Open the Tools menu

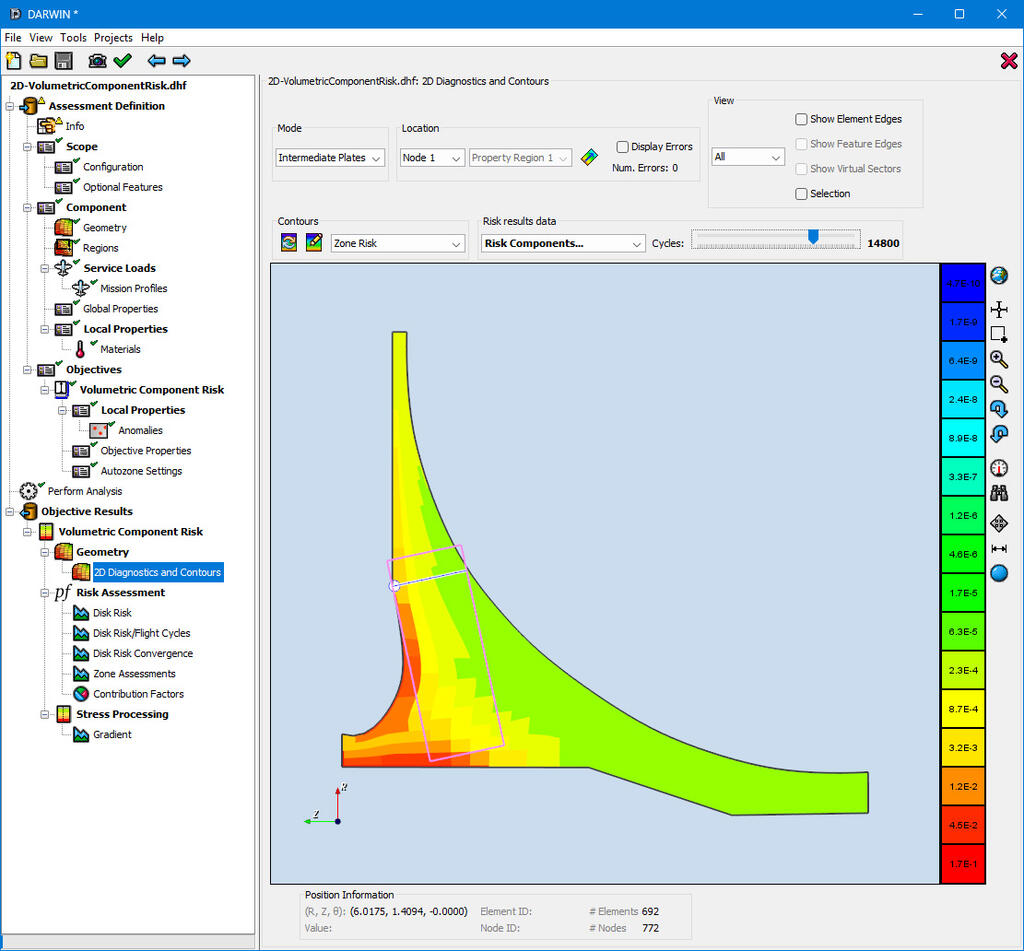pos(73,38)
